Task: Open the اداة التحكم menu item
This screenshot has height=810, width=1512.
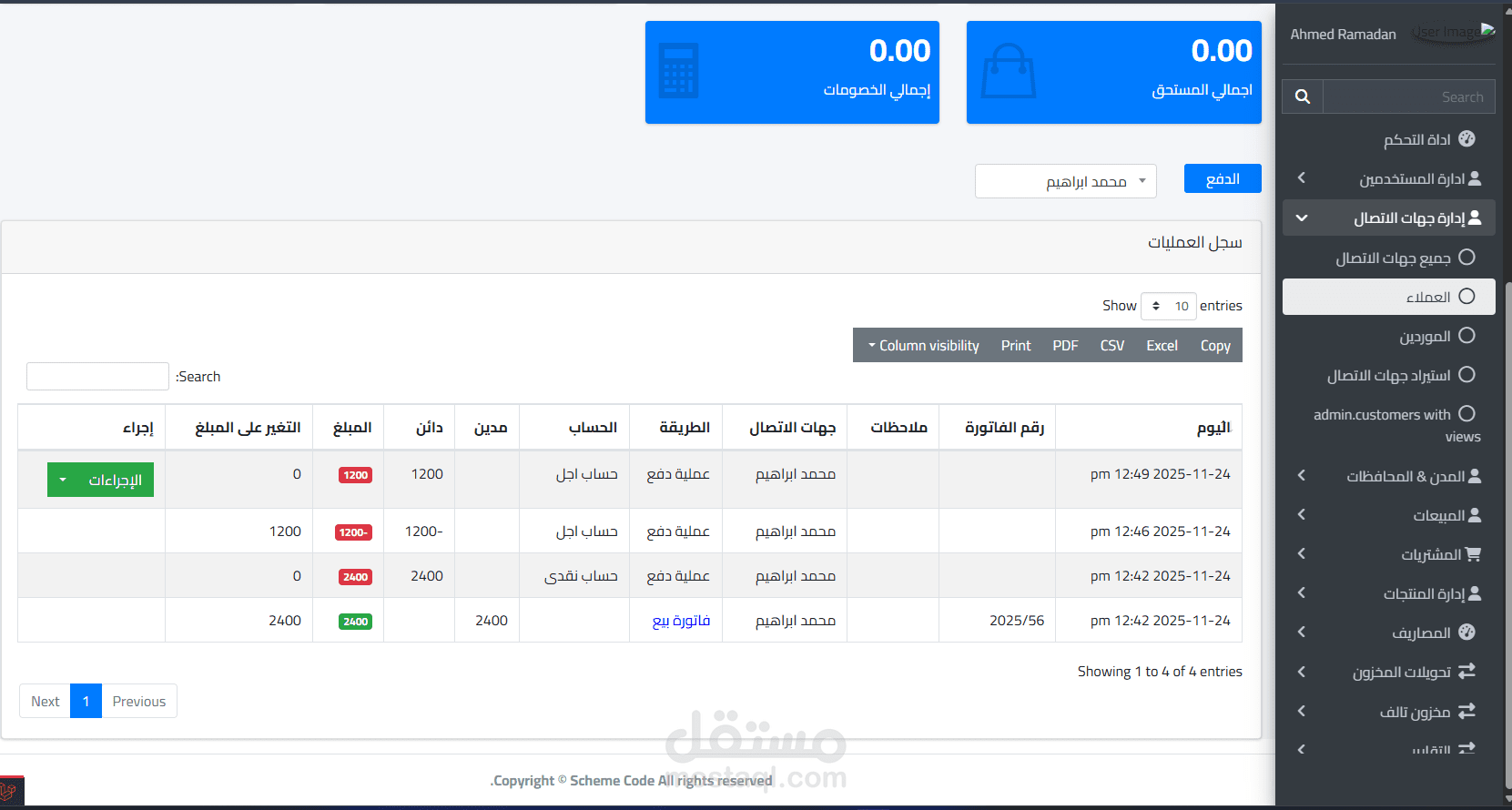Action: pos(1389,139)
